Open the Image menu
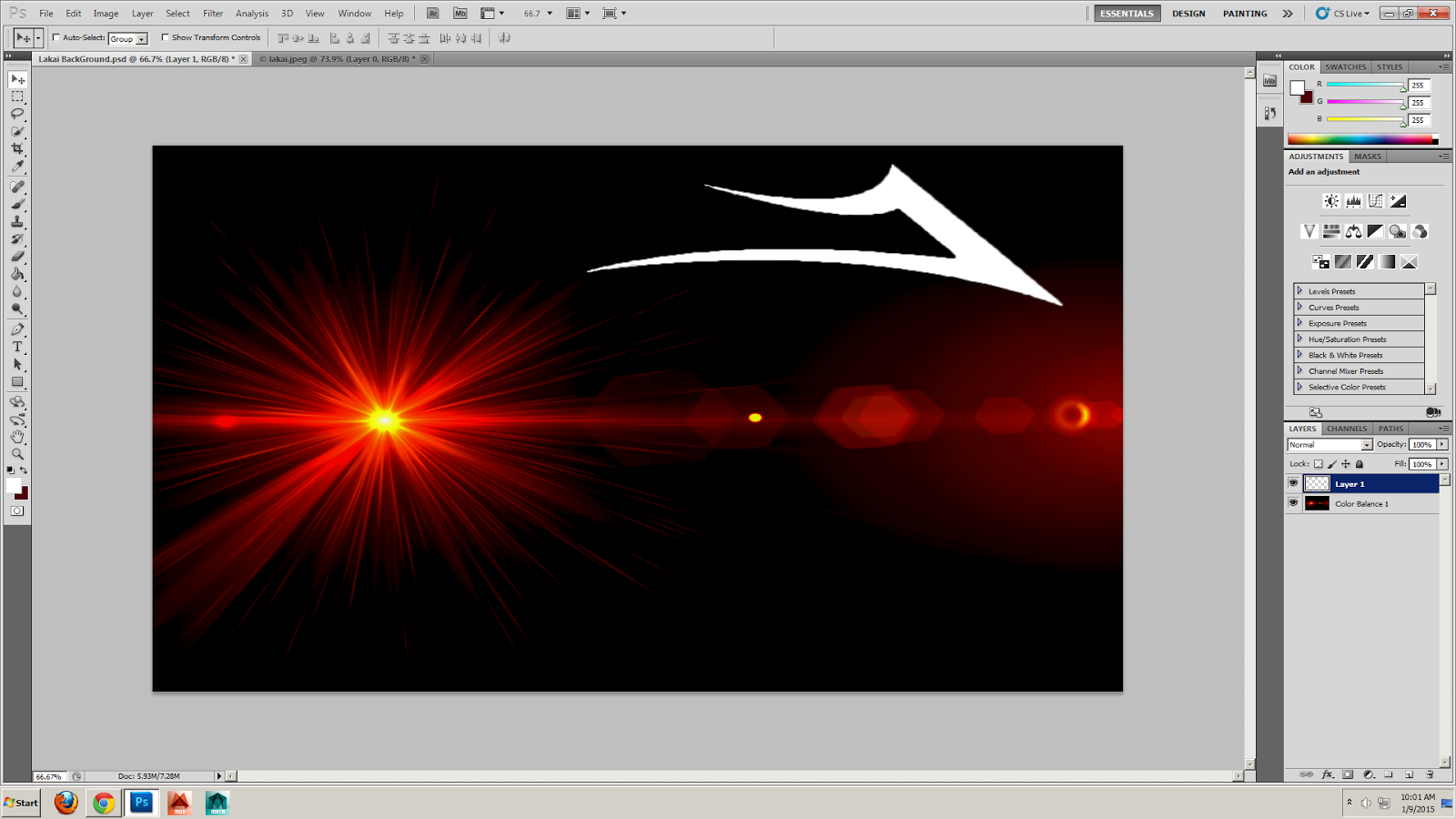1456x819 pixels. coord(106,14)
